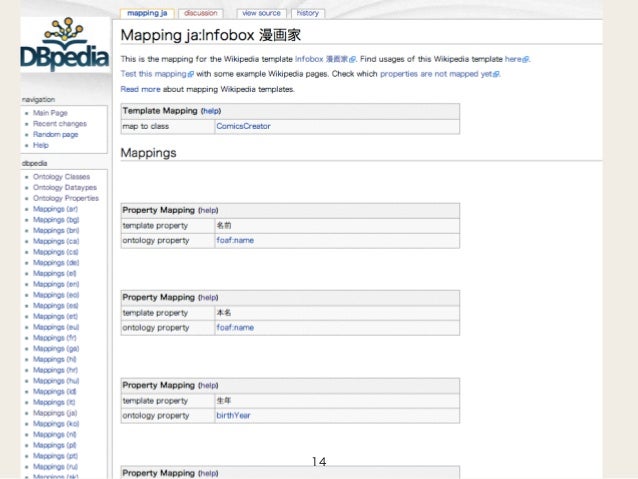Open help link above the 本名 mapping
Viewport: 638px width, 479px height.
(208, 297)
